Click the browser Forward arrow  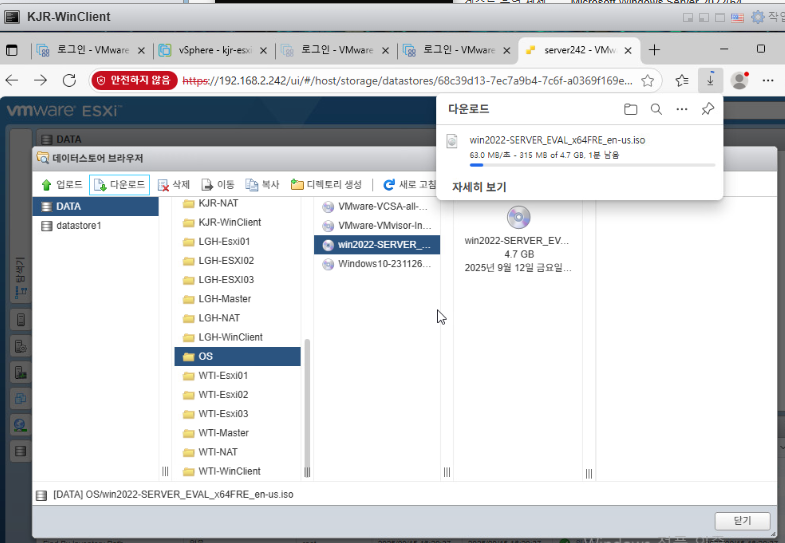pyautogui.click(x=41, y=80)
